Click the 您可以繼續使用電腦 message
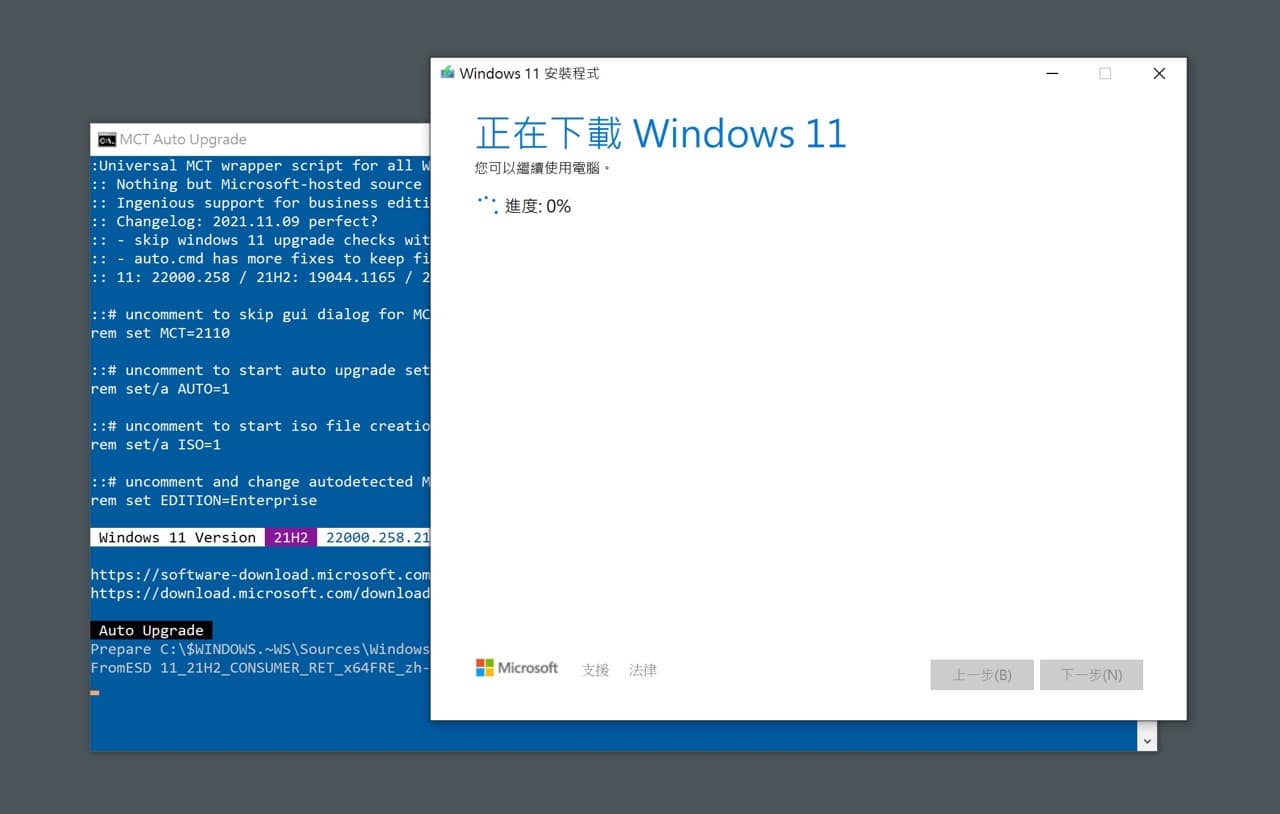The width and height of the screenshot is (1280, 814). [x=542, y=168]
